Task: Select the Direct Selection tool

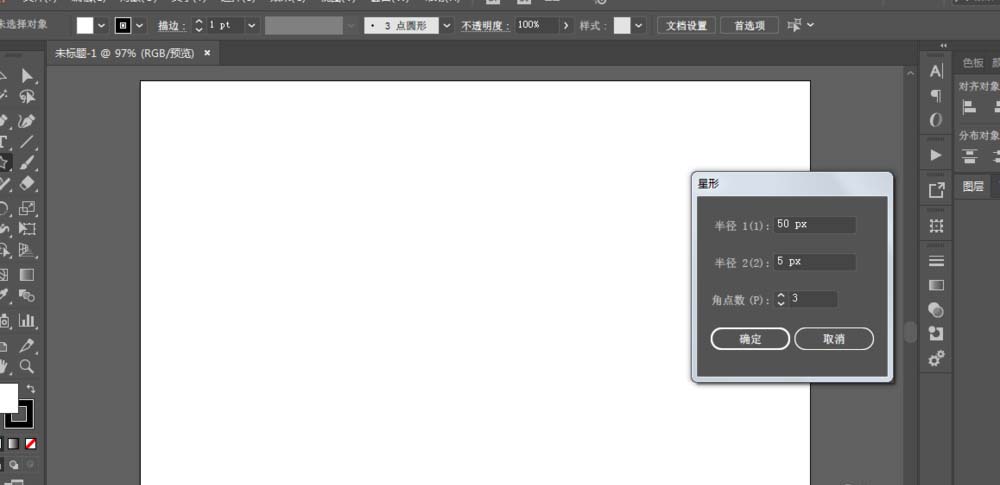Action: pos(27,77)
